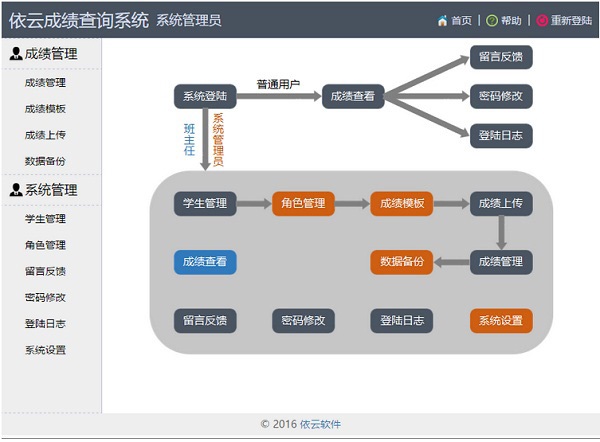600x442 pixels.
Task: Click the home icon beside 首页
Action: pyautogui.click(x=442, y=21)
